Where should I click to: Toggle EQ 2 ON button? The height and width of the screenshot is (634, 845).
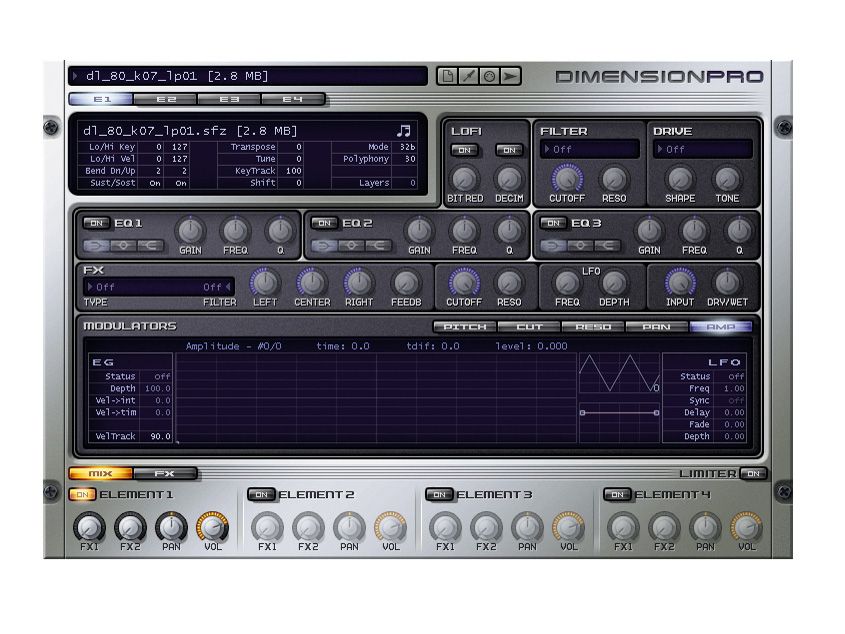click(324, 223)
